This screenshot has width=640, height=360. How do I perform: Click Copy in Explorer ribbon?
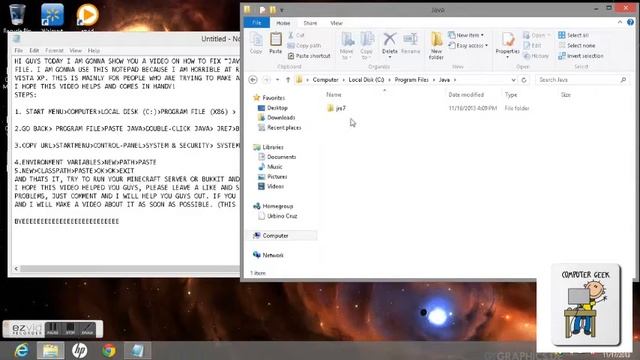tap(256, 43)
